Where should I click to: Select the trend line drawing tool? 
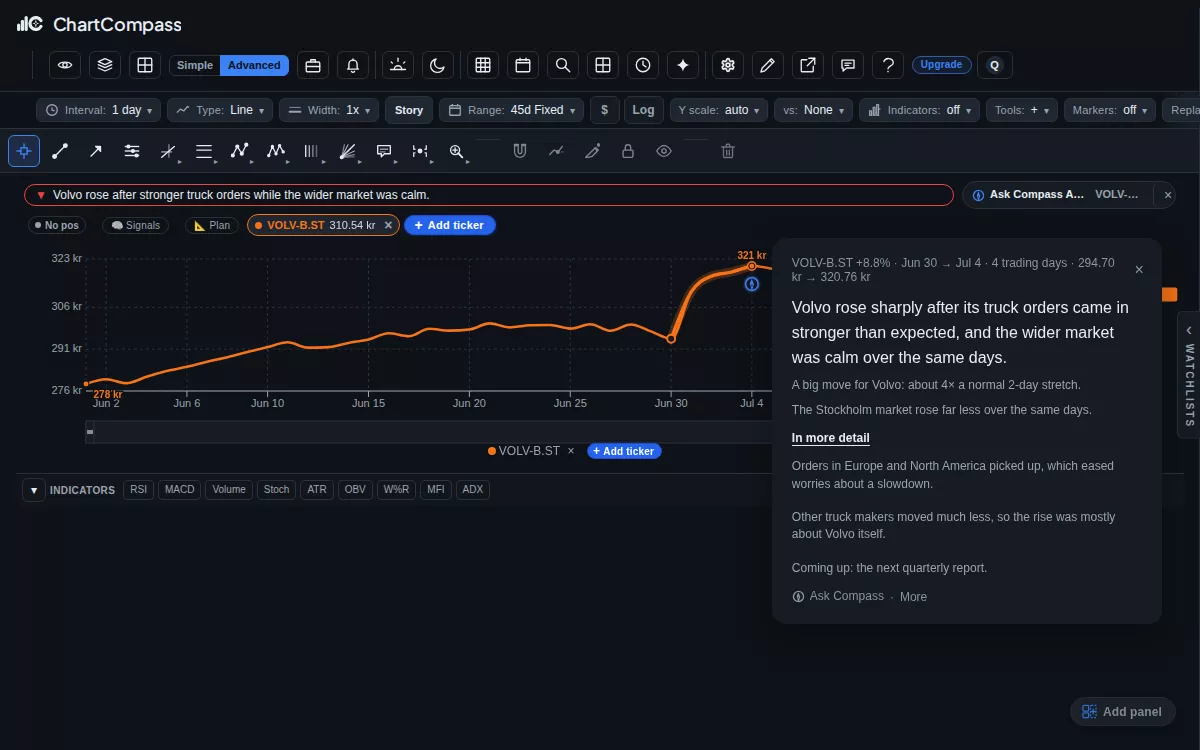tap(60, 151)
